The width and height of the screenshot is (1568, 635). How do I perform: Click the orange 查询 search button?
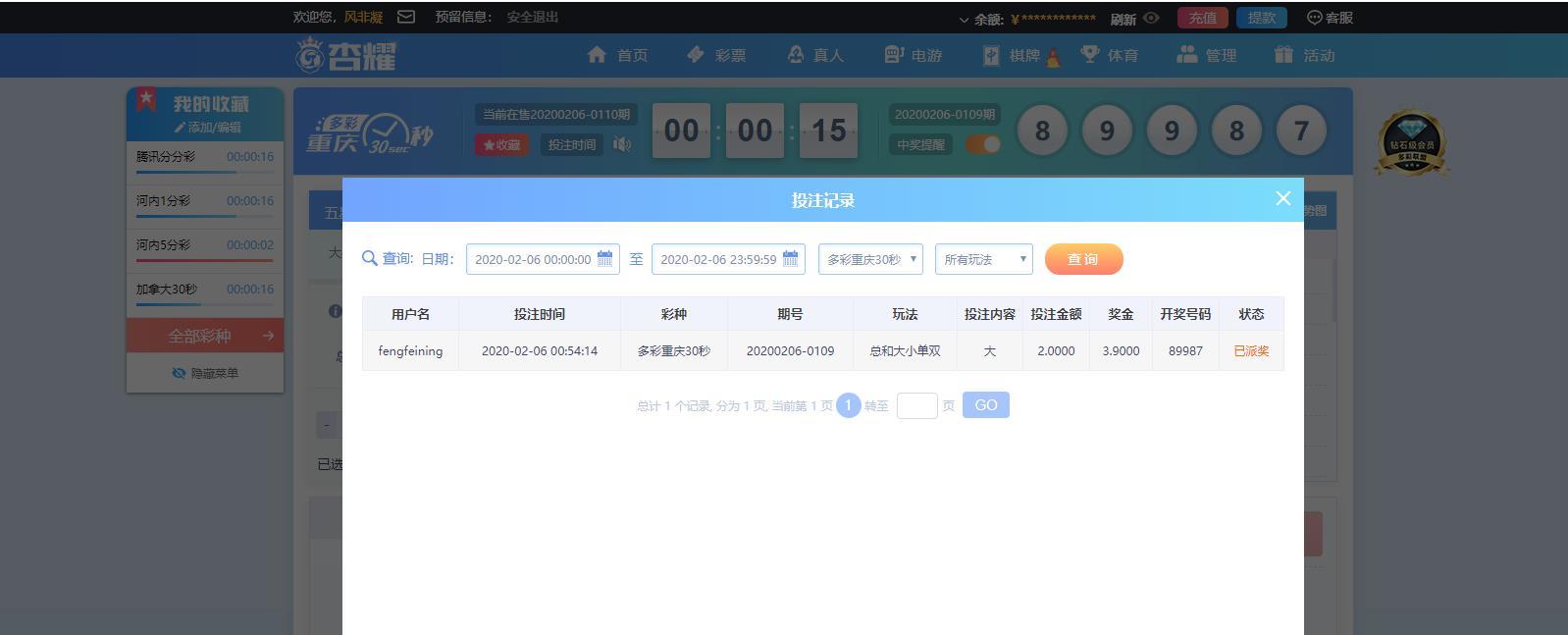(x=1084, y=259)
